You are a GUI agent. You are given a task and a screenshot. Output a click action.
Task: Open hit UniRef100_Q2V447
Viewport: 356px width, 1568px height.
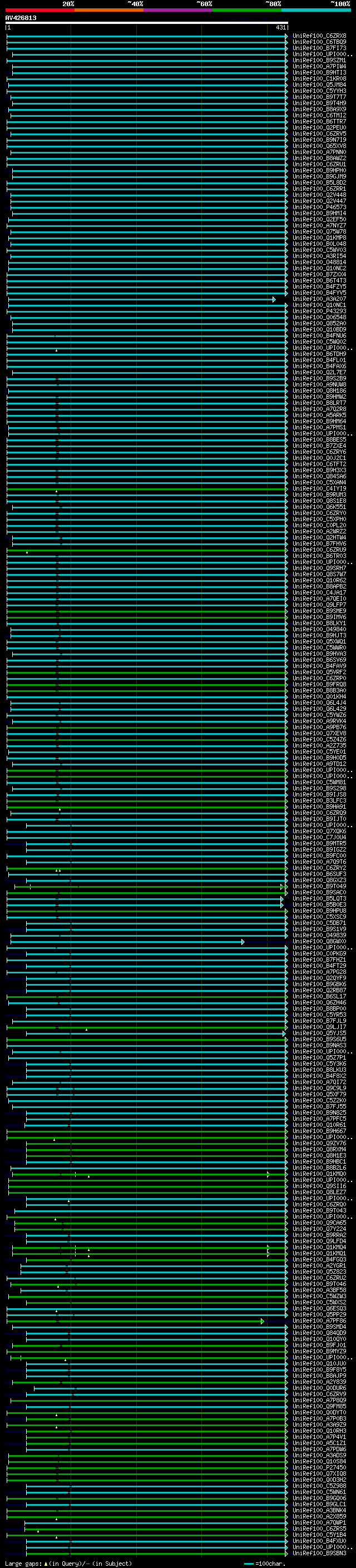(x=319, y=201)
